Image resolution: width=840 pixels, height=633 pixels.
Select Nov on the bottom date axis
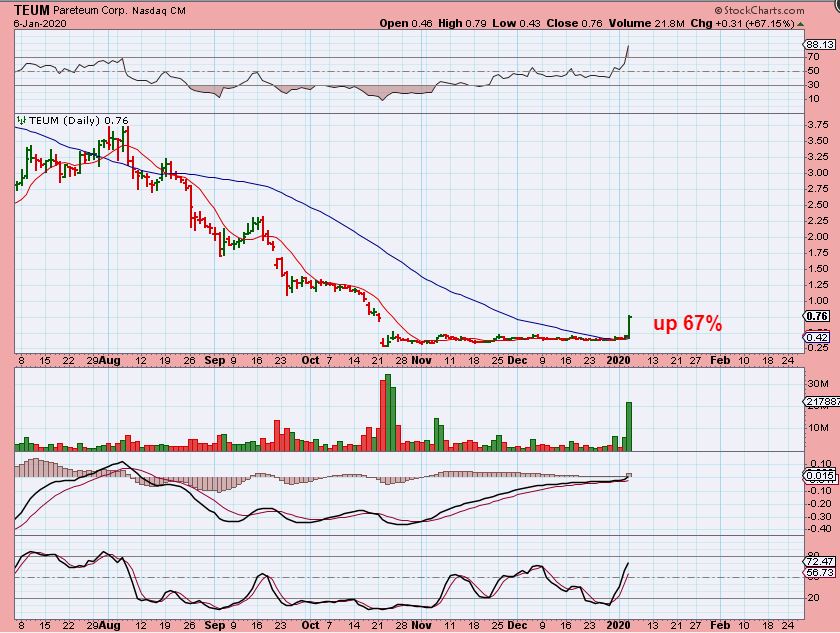(x=422, y=625)
